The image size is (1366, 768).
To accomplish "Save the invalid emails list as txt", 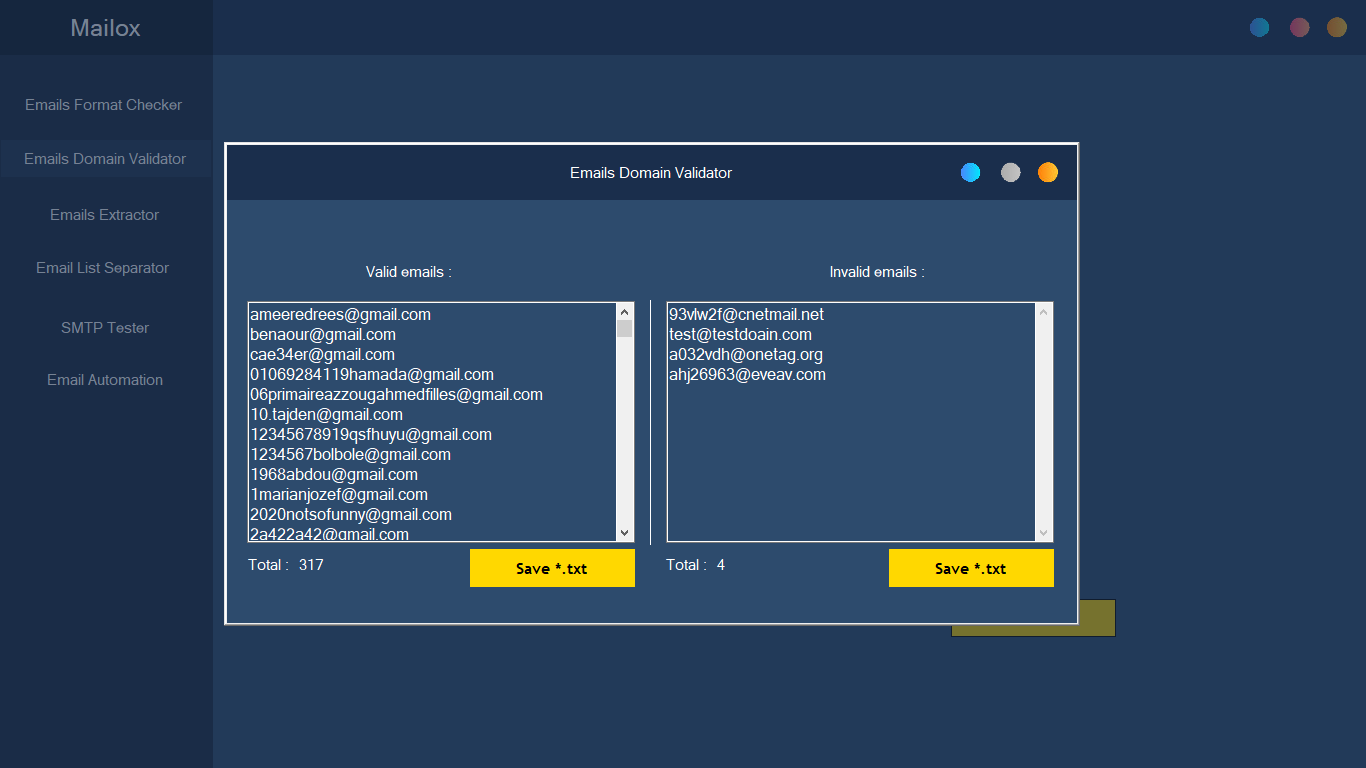I will point(971,567).
